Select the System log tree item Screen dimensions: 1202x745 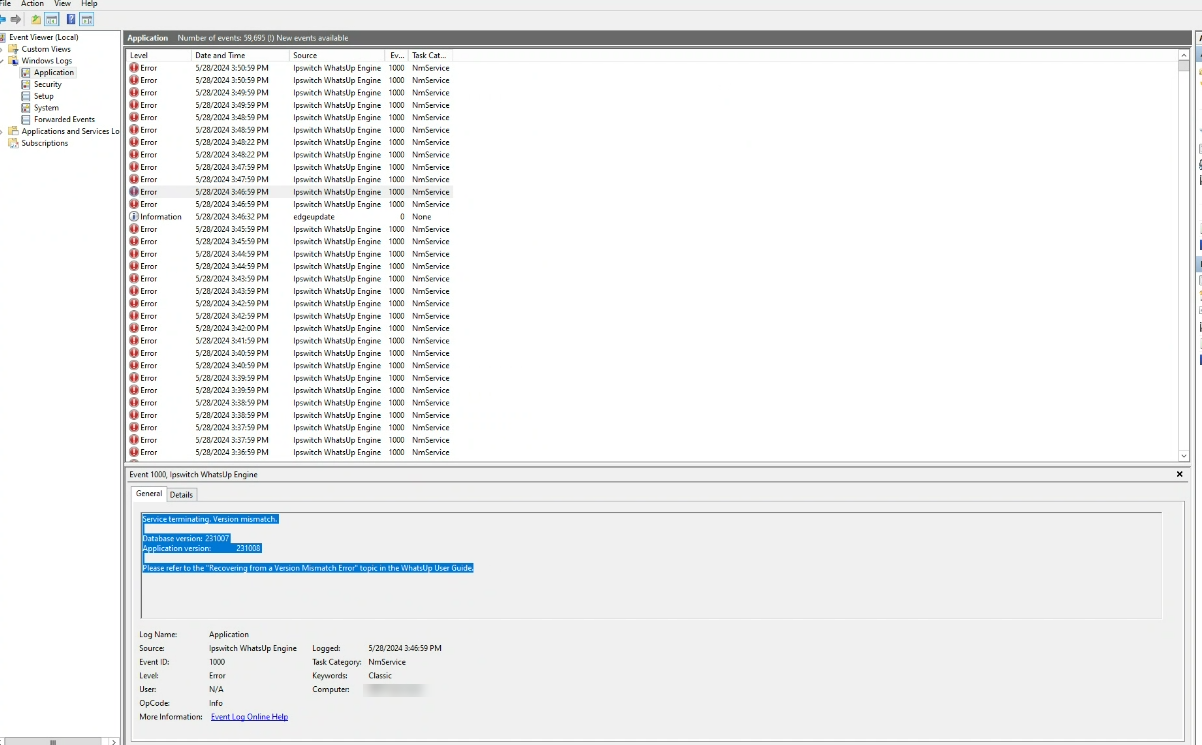pyautogui.click(x=46, y=108)
